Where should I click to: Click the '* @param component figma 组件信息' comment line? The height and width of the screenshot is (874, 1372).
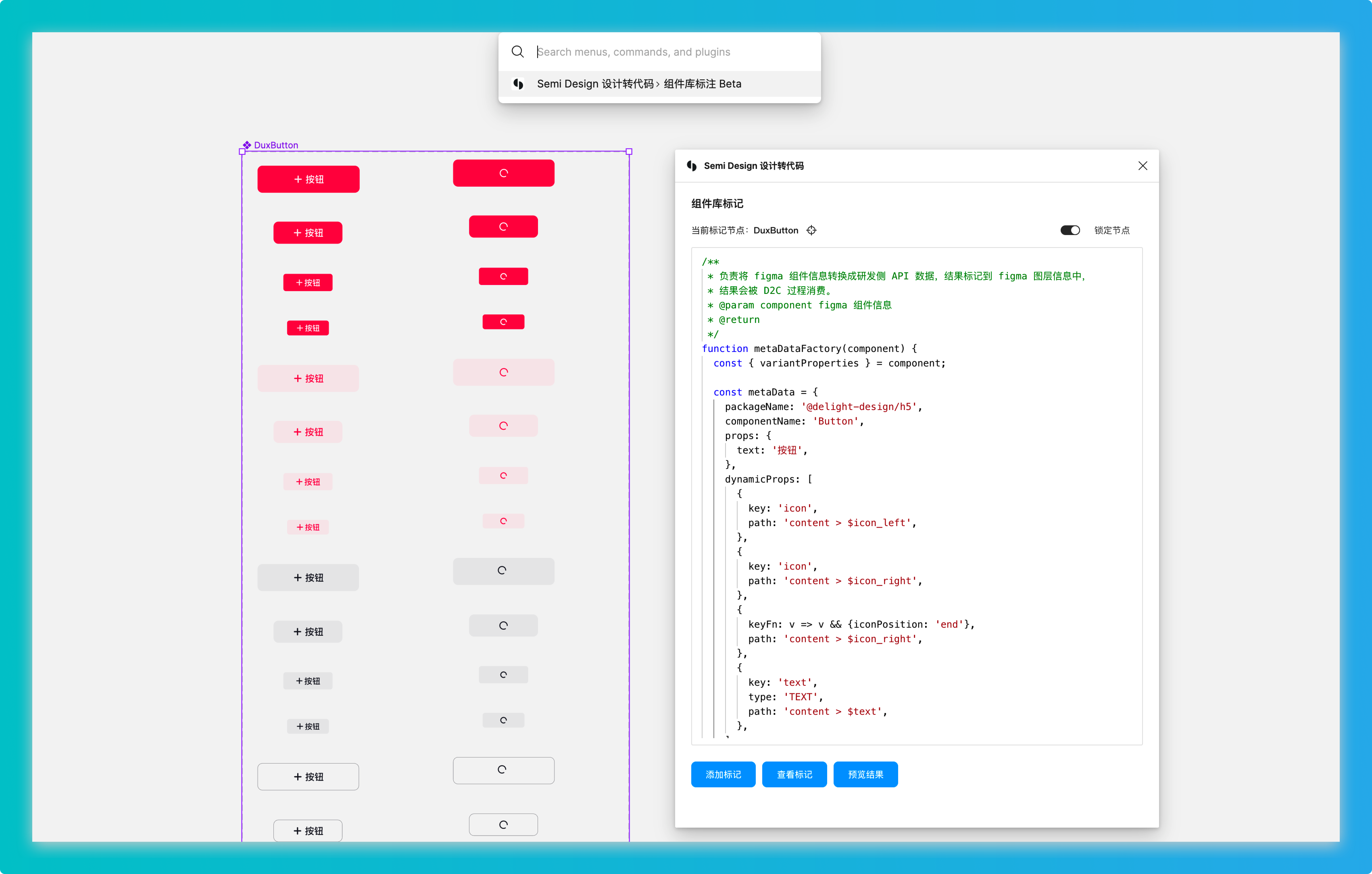799,305
